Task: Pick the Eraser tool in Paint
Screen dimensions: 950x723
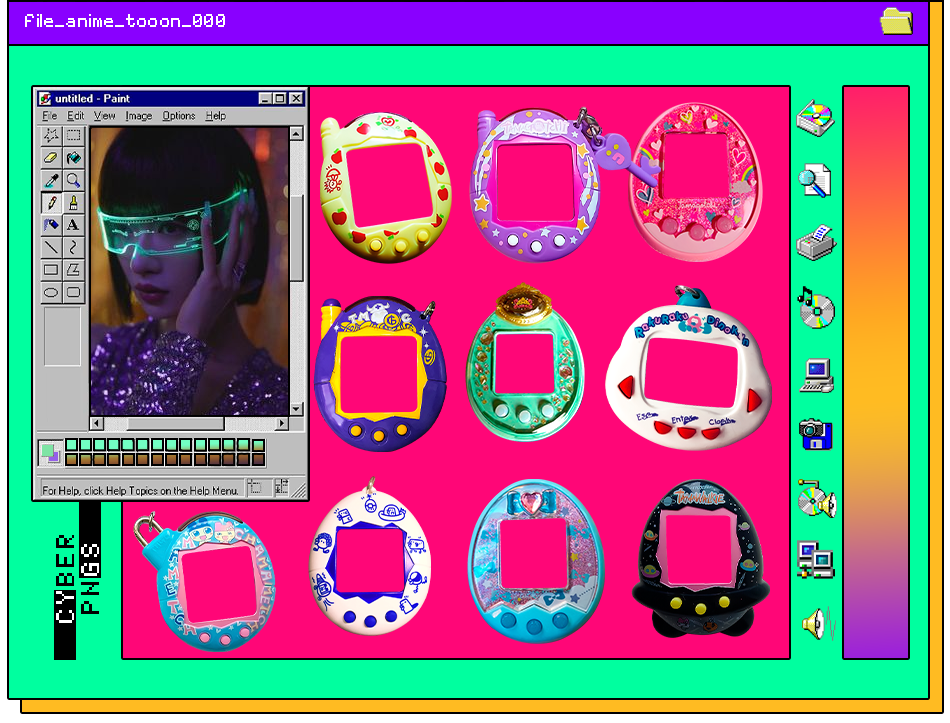Action: [x=51, y=158]
